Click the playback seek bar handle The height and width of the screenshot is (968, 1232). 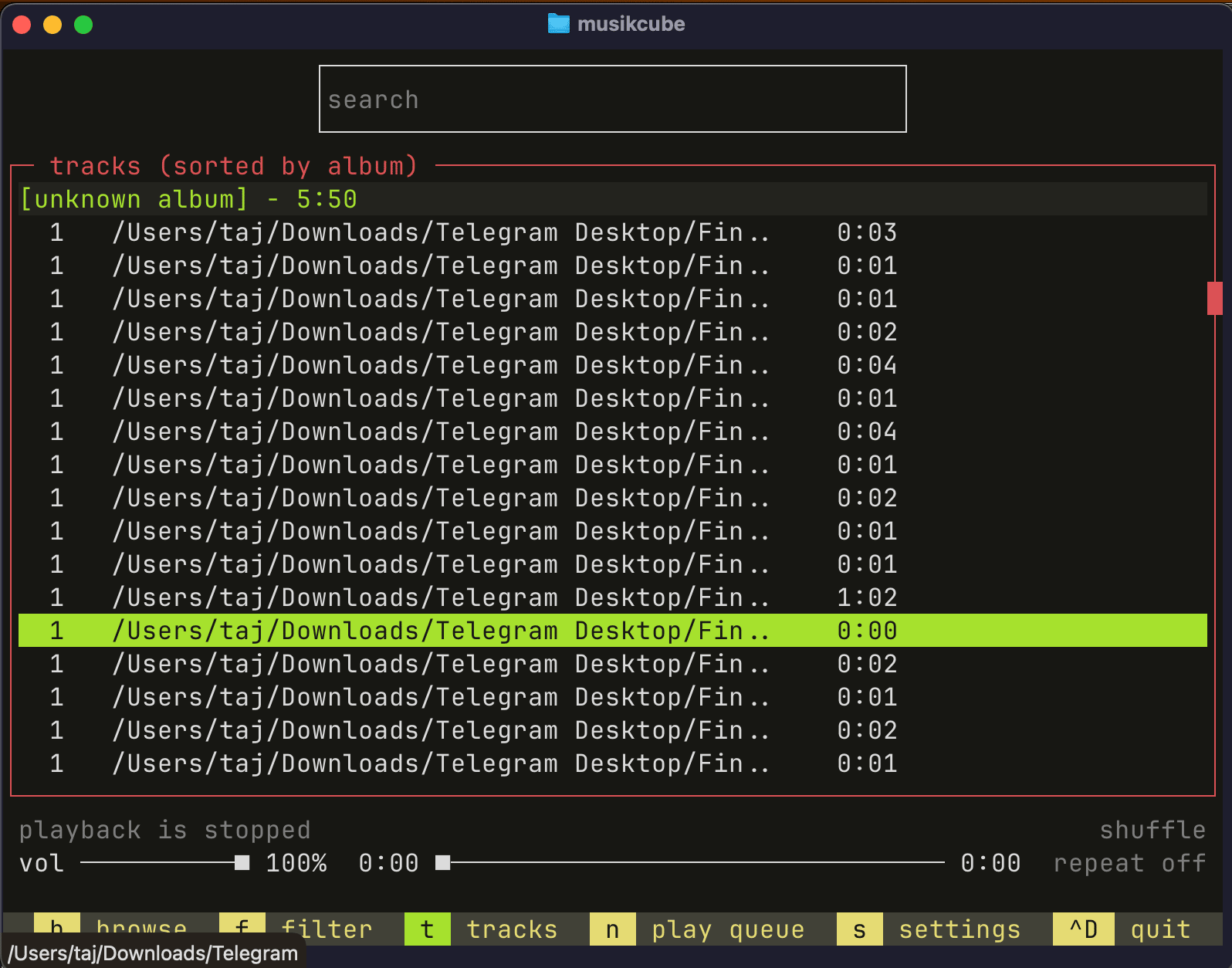(442, 863)
